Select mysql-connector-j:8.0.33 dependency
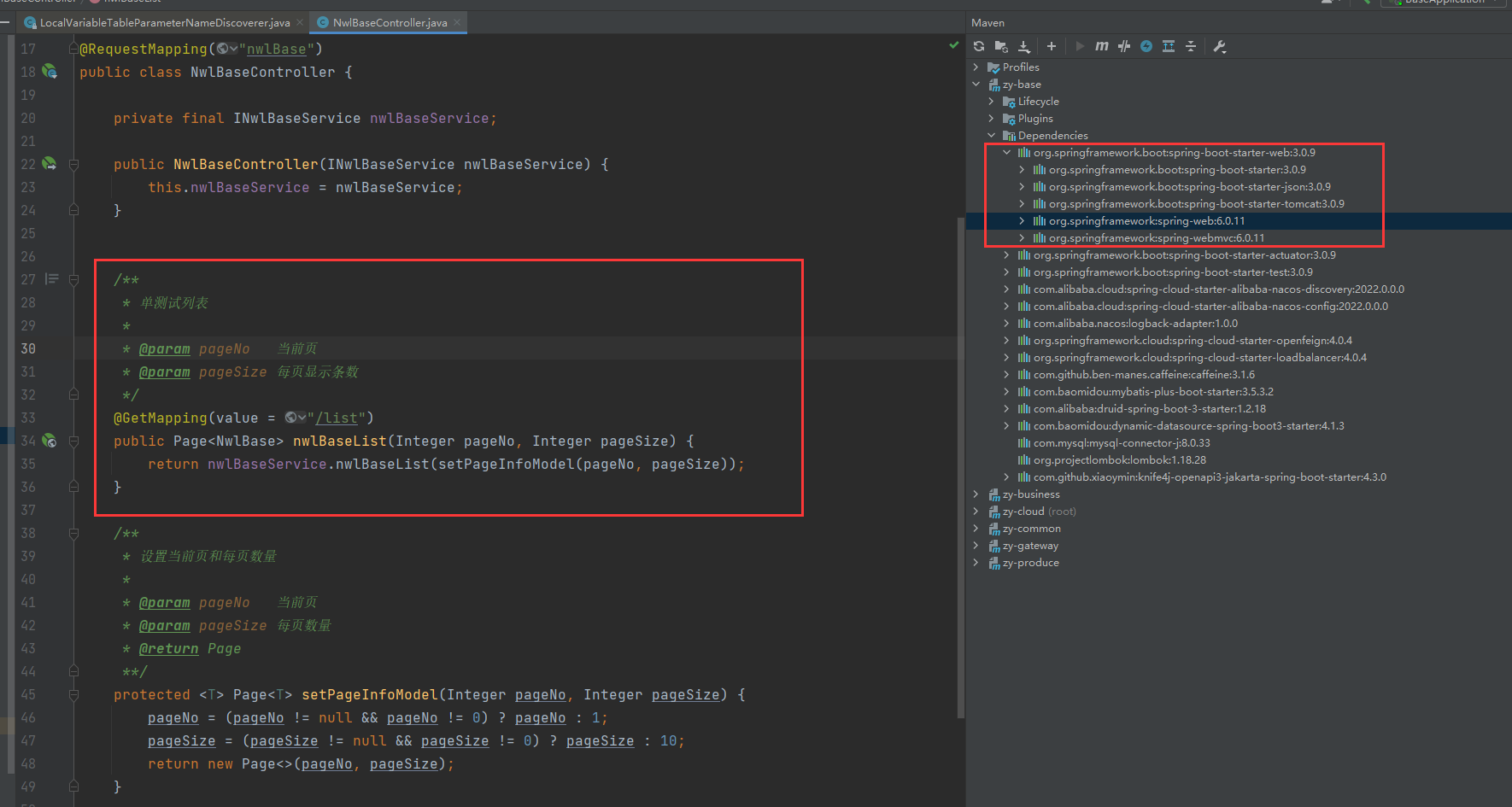 [x=1122, y=442]
